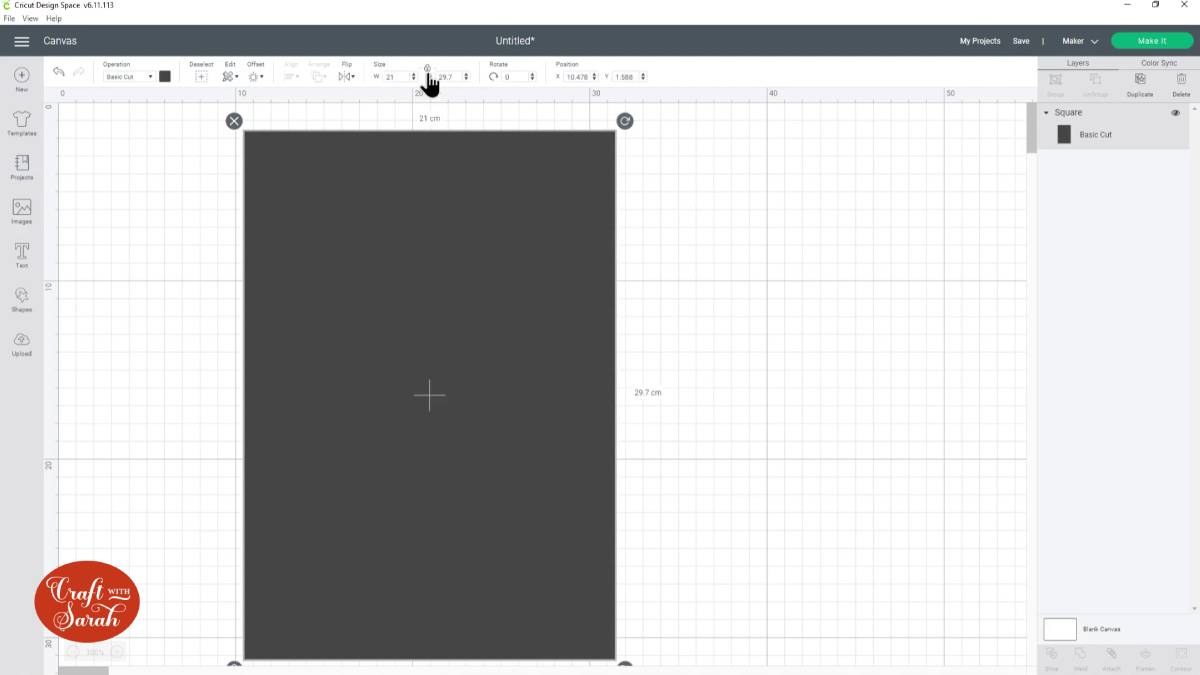Screen dimensions: 1200x675
Task: Open the Operation dropdown showing Basic Cut
Action: 129,77
